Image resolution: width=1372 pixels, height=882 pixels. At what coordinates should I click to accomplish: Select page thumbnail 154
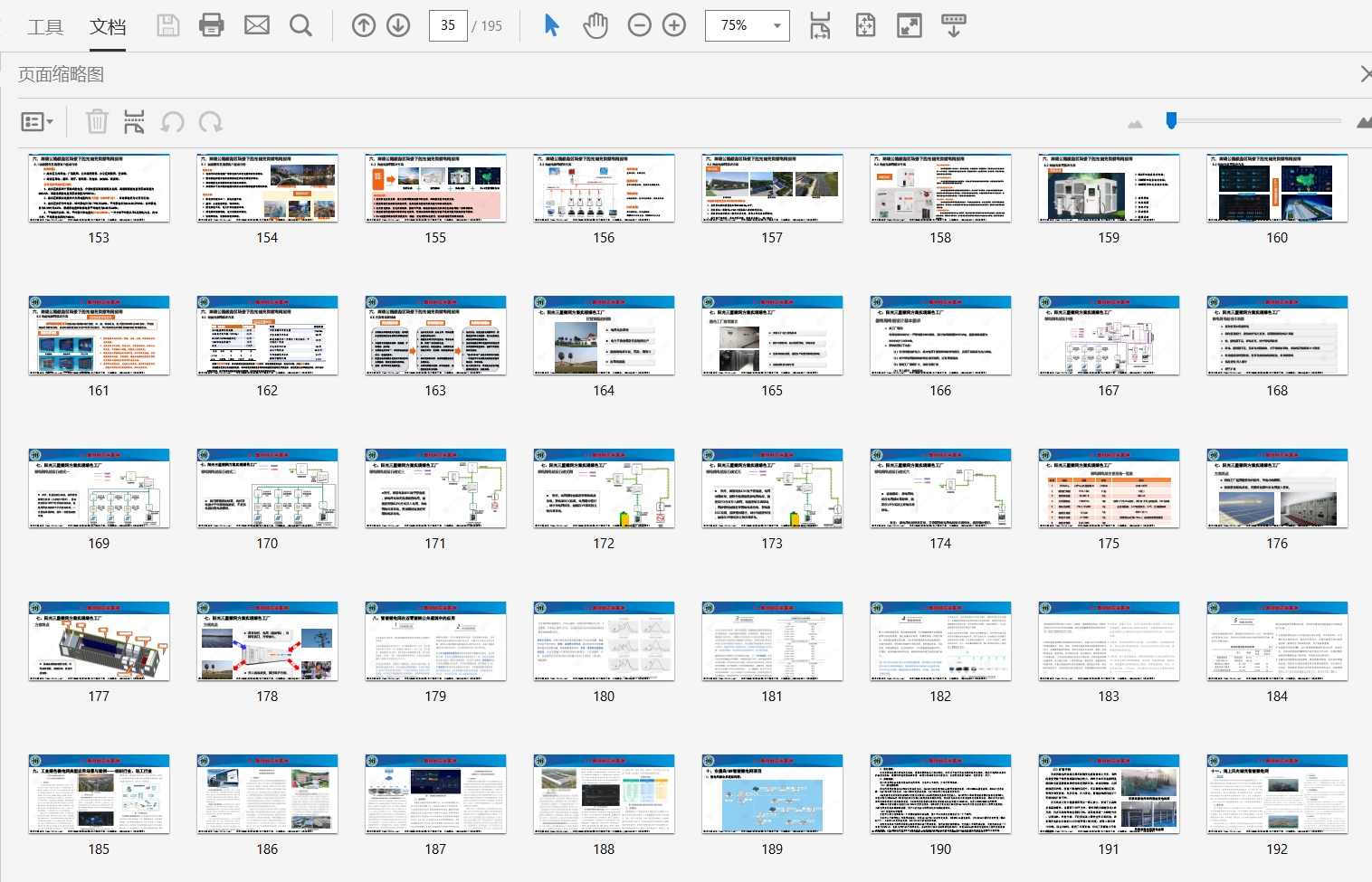pos(267,188)
